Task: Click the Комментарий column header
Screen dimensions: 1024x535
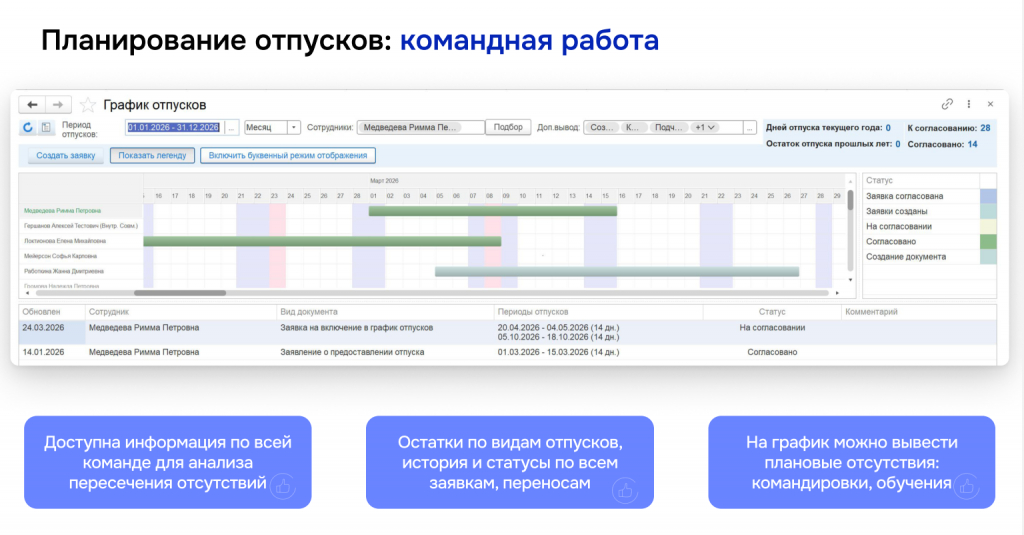Action: click(919, 312)
